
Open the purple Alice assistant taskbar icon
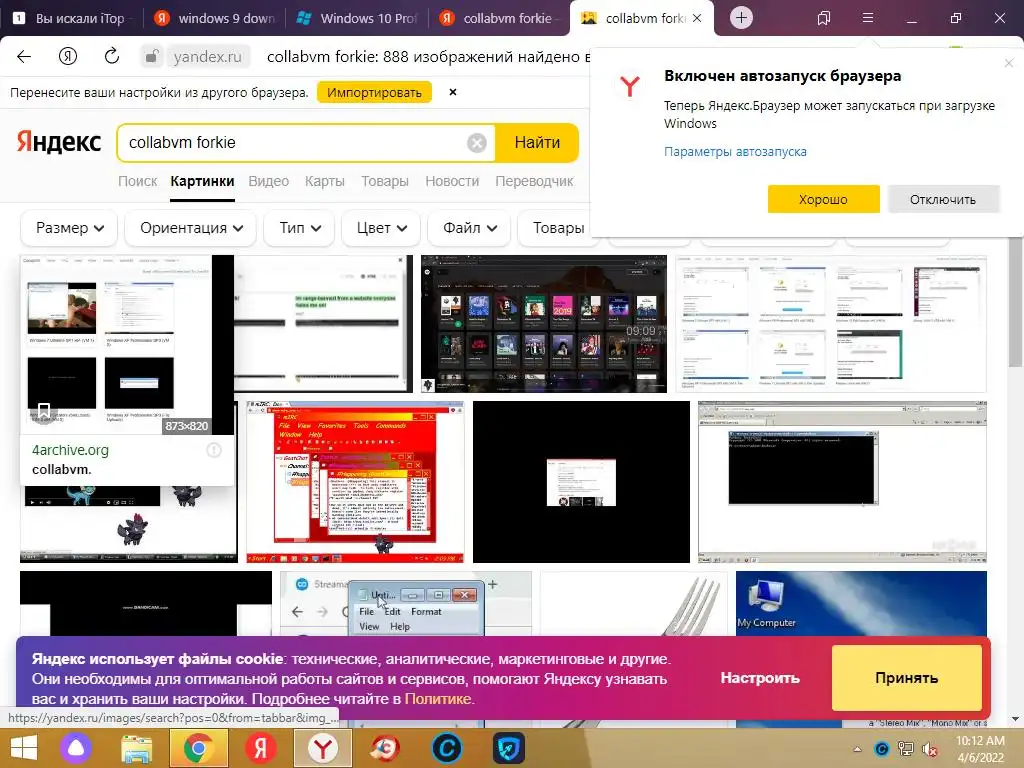click(x=76, y=748)
